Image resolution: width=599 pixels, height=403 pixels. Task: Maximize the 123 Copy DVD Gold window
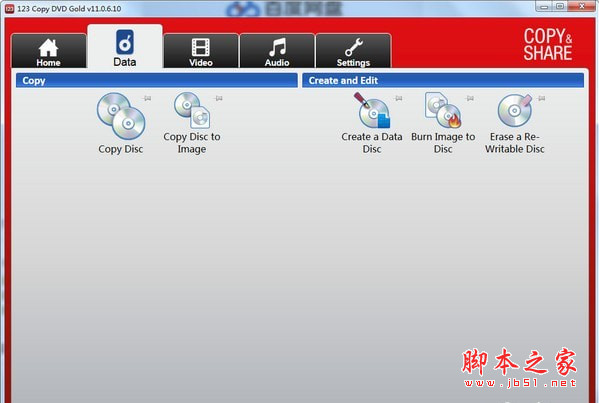560,6
